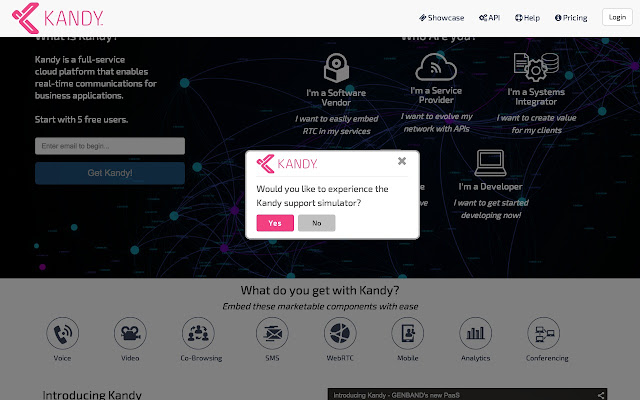Click "I'm a Software Vendor" text
Image resolution: width=640 pixels, height=400 pixels.
(336, 98)
